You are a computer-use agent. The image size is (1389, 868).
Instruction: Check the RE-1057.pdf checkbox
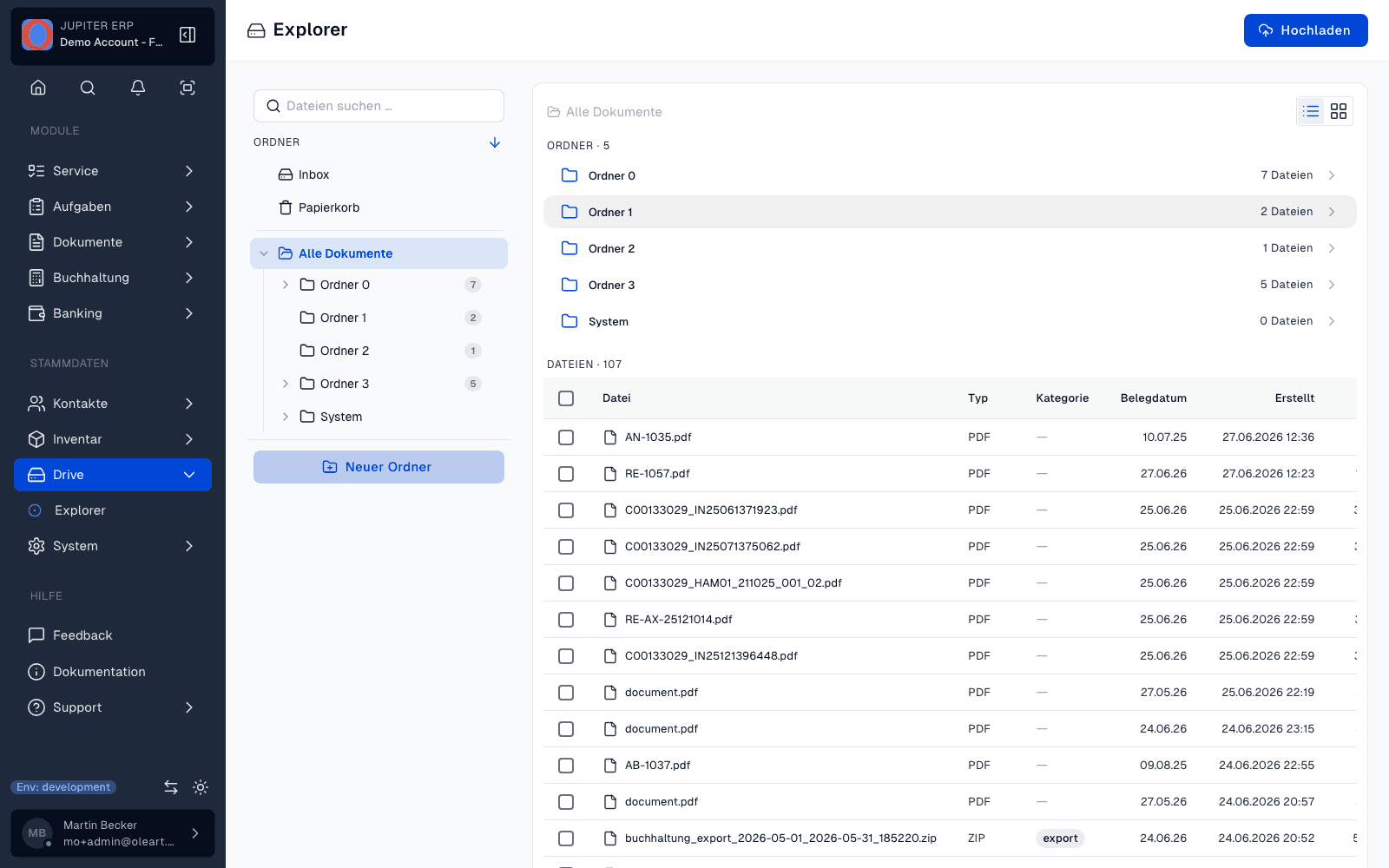coord(566,474)
